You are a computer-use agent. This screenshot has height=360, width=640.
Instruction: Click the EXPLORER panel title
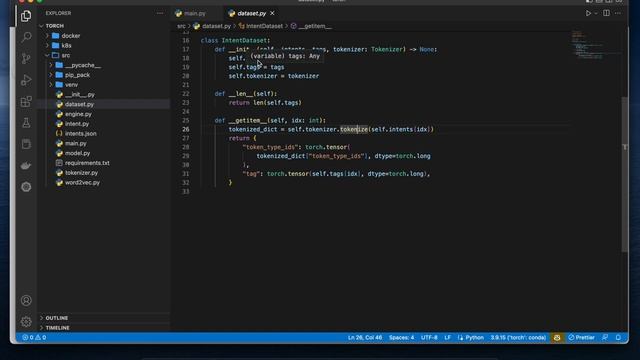[58, 13]
